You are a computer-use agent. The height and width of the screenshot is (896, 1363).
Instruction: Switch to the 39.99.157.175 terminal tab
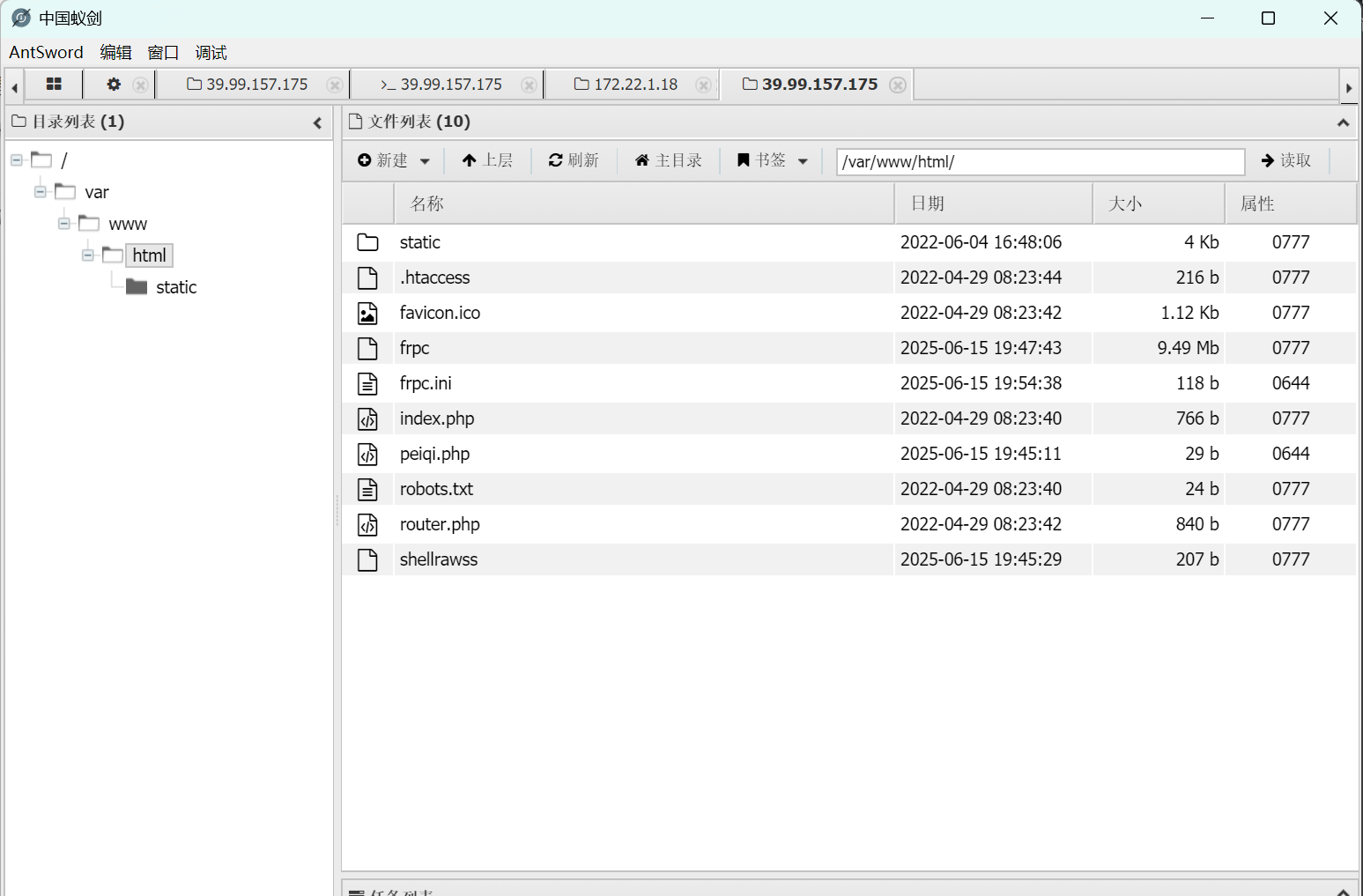tap(441, 85)
